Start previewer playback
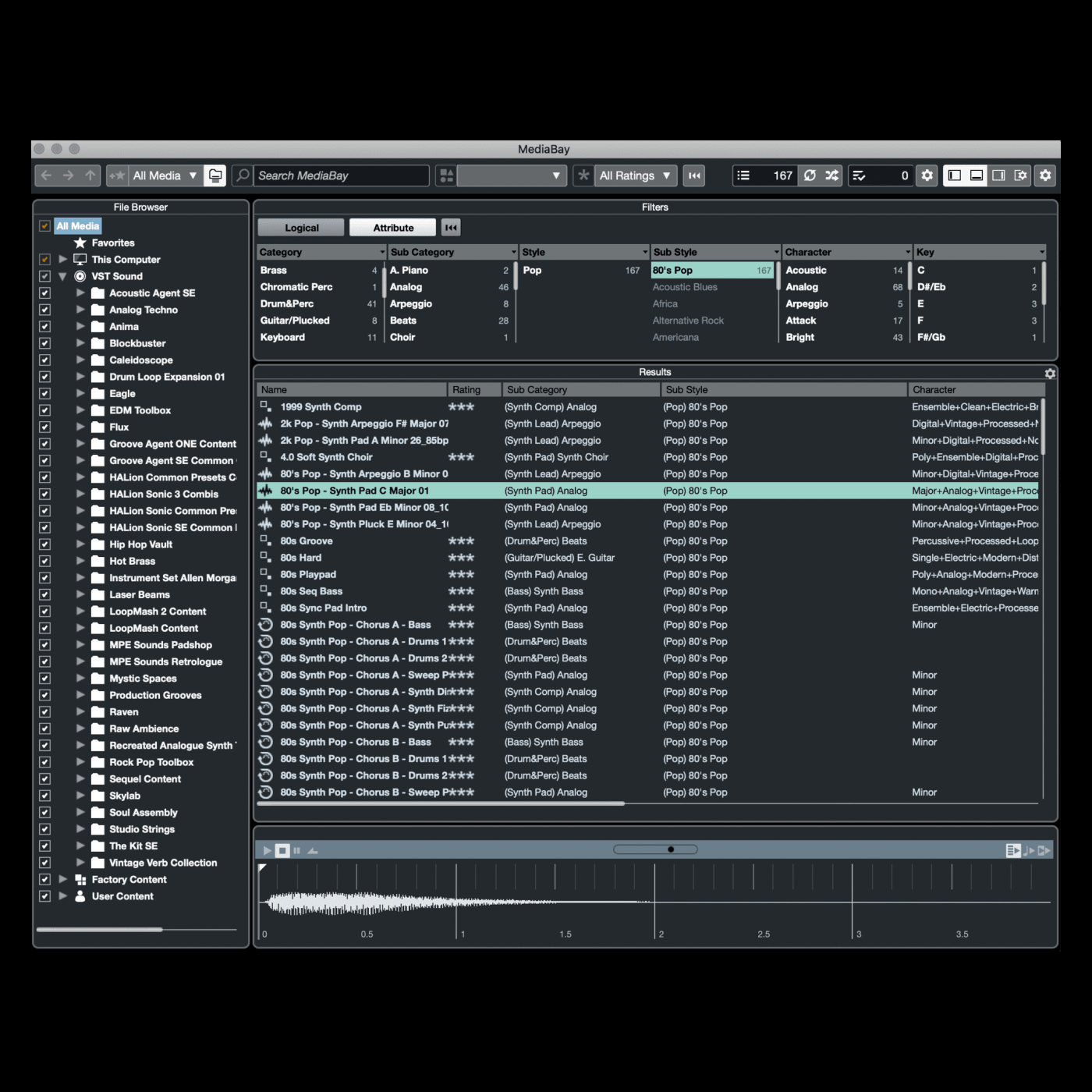This screenshot has height=1092, width=1092. (267, 850)
